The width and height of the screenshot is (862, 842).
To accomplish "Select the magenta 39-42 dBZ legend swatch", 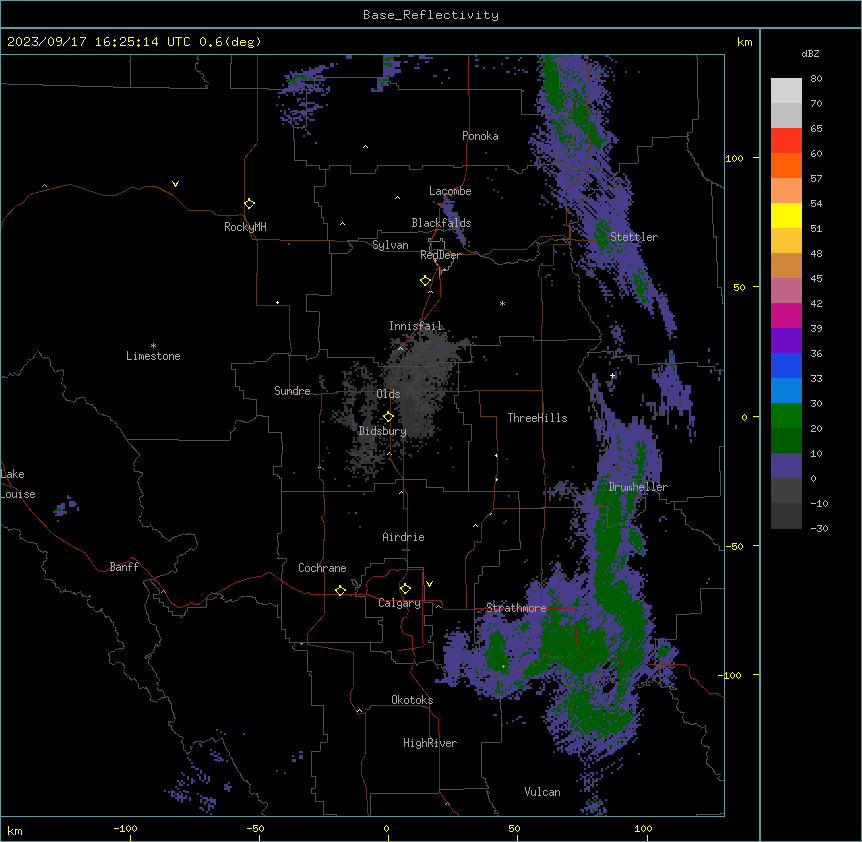I will 786,315.
